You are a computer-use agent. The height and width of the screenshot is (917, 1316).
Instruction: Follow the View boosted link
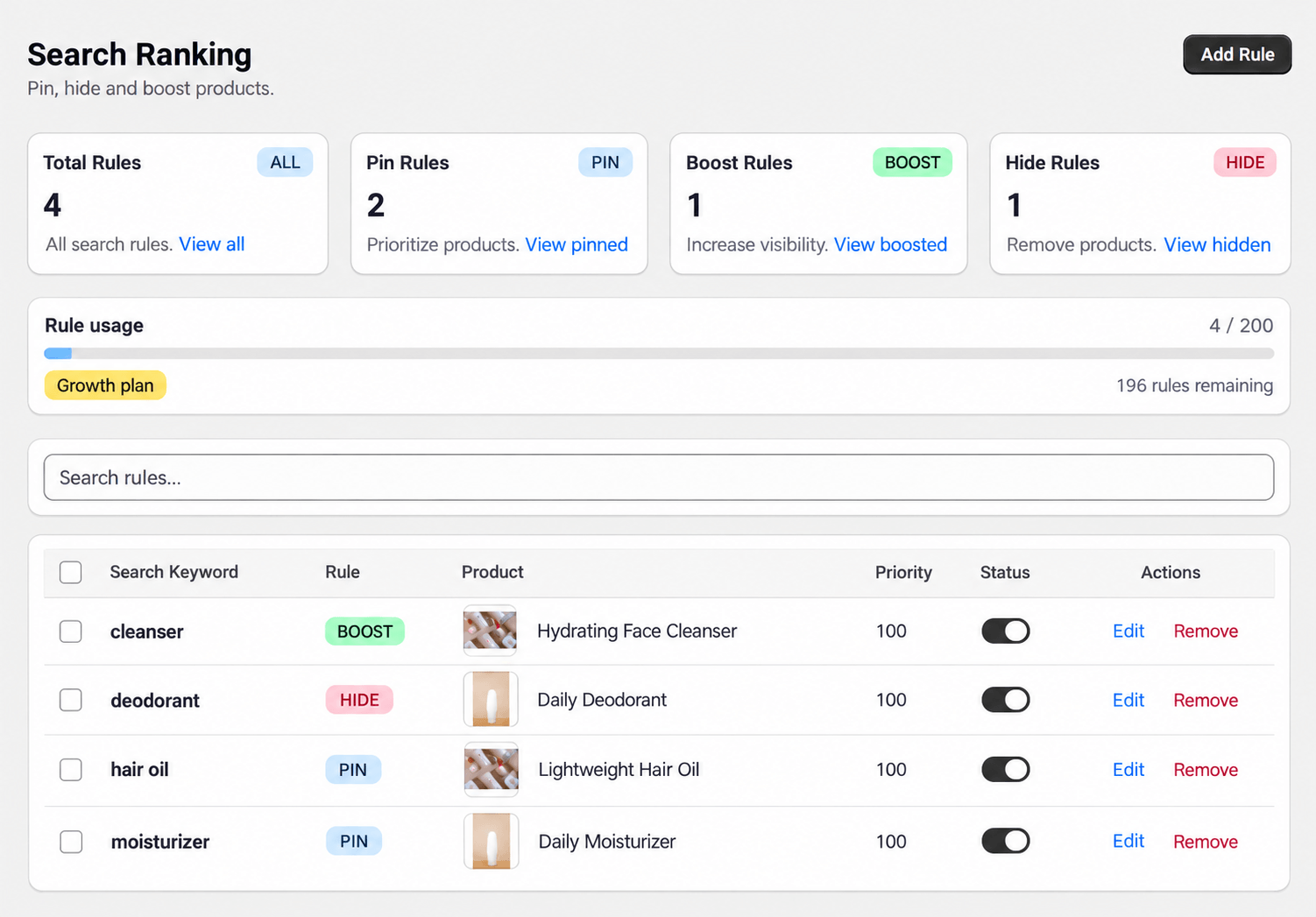point(890,244)
